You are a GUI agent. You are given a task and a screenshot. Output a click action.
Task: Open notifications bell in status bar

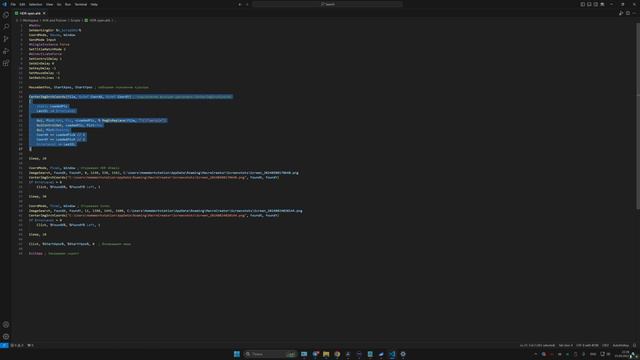pos(635,345)
